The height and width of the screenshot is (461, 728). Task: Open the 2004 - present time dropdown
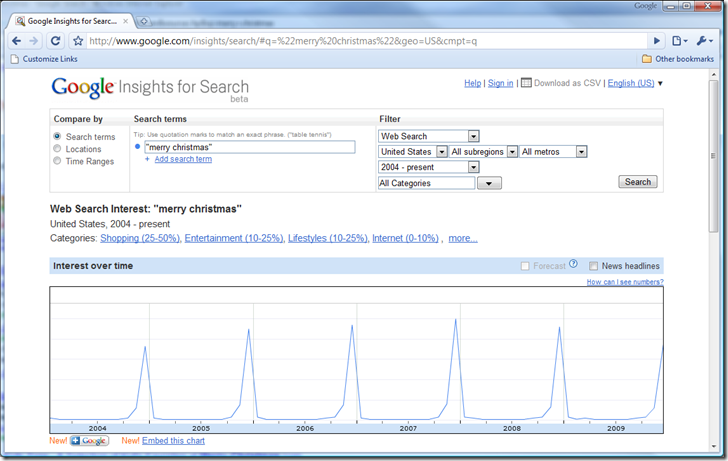[429, 167]
